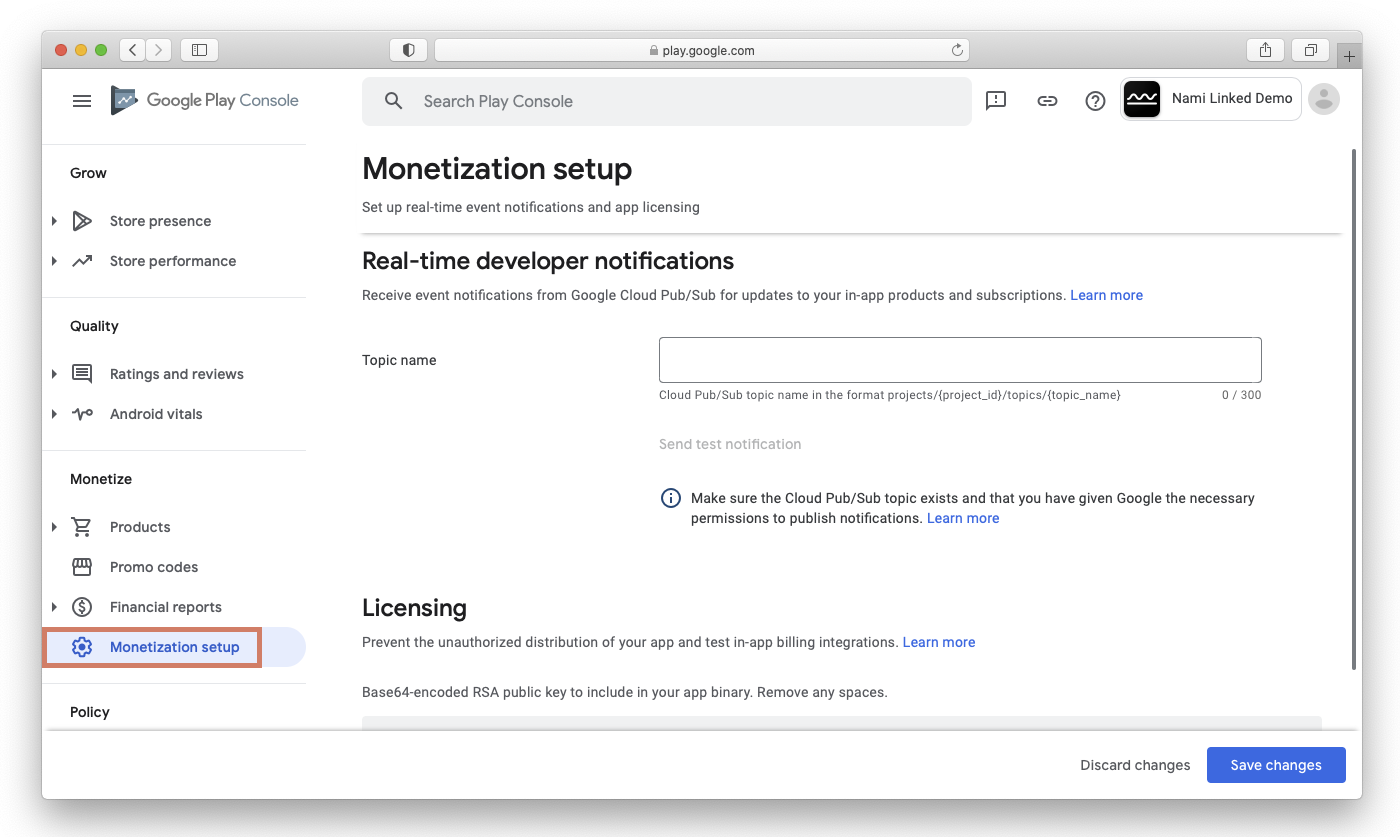The image size is (1400, 837).
Task: Select Android vitals in sidebar
Action: tap(156, 414)
